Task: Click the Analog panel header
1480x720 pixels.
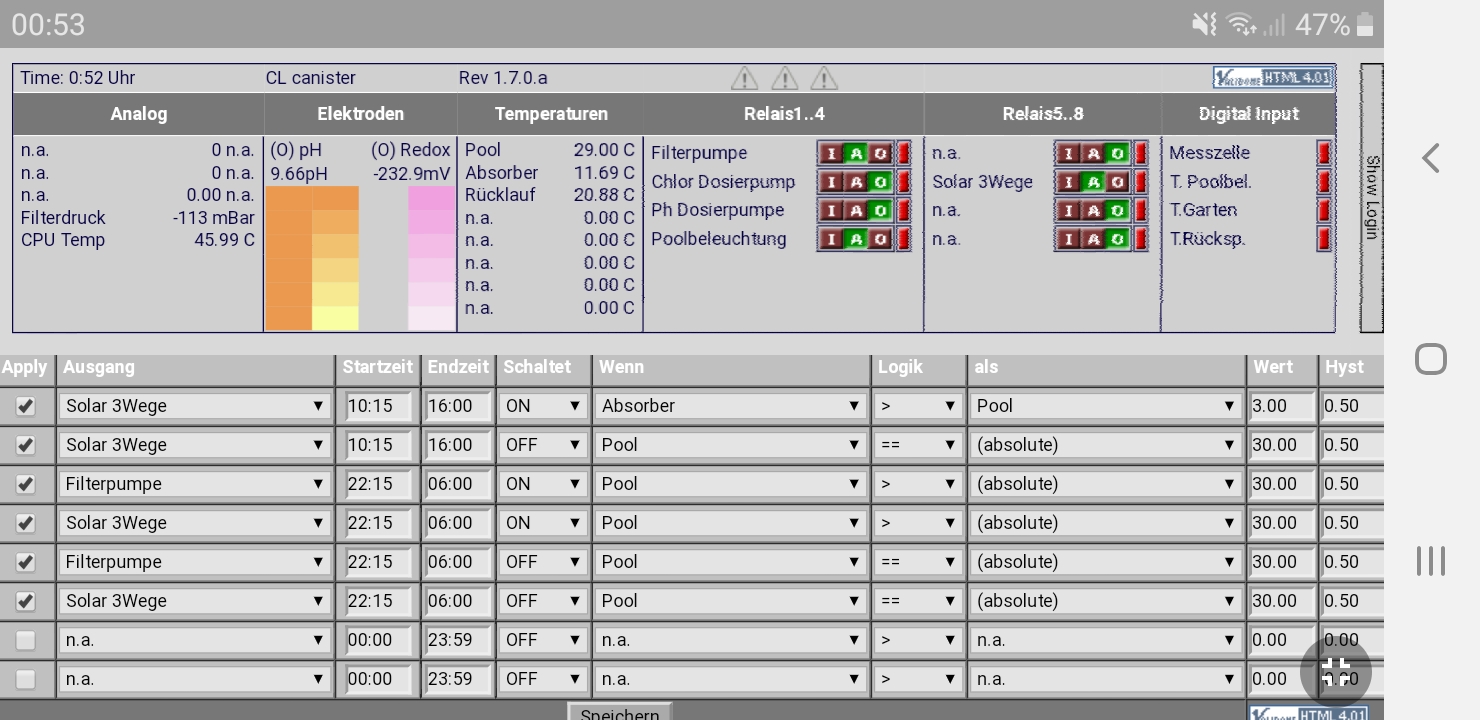Action: coord(139,114)
